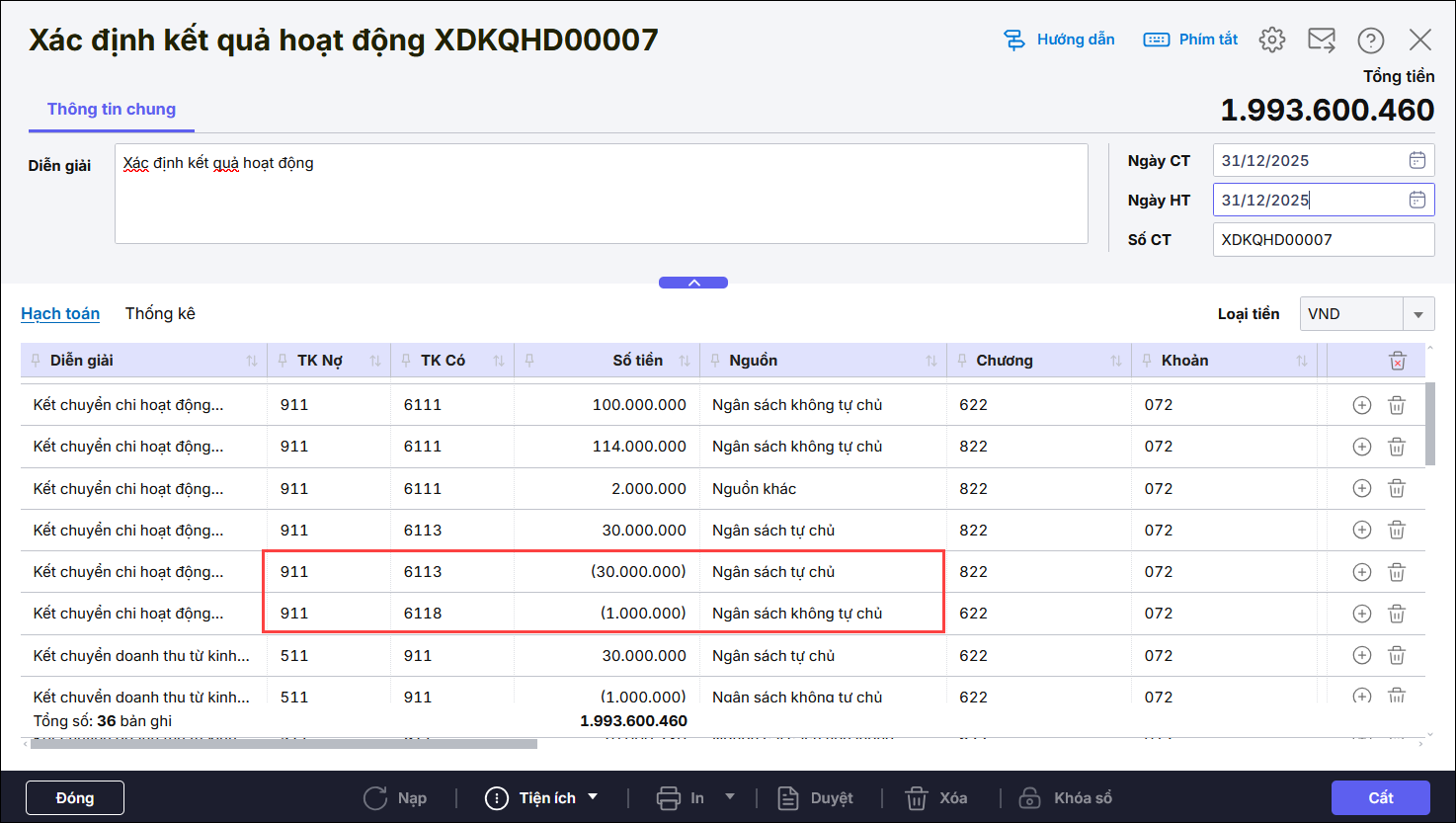
Task: Expand the Loại tiền VND dropdown
Action: tap(1417, 314)
